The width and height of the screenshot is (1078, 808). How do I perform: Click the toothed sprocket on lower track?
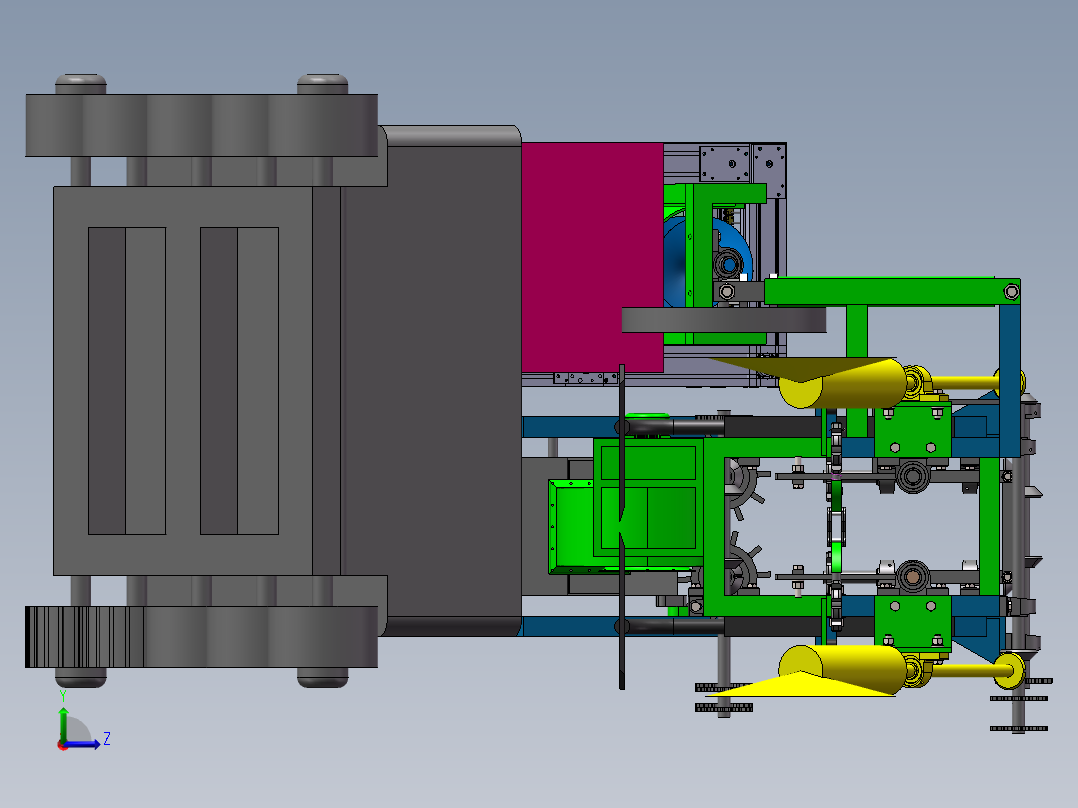click(x=84, y=637)
